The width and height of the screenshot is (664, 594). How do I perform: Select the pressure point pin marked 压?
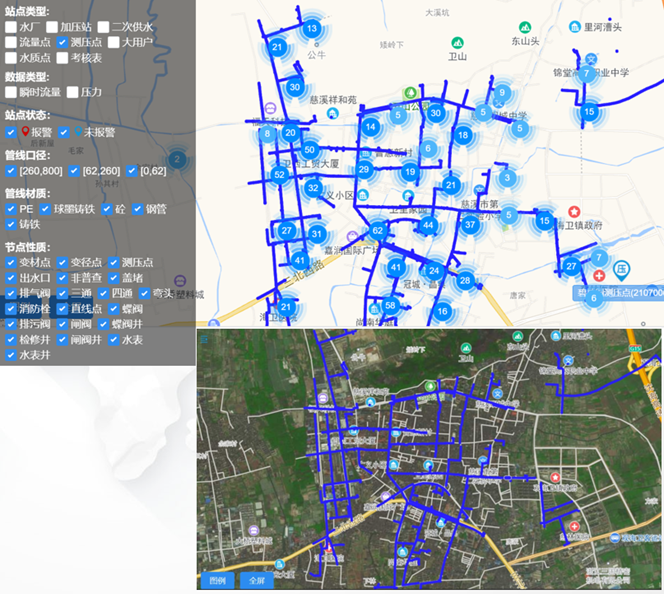coord(621,270)
